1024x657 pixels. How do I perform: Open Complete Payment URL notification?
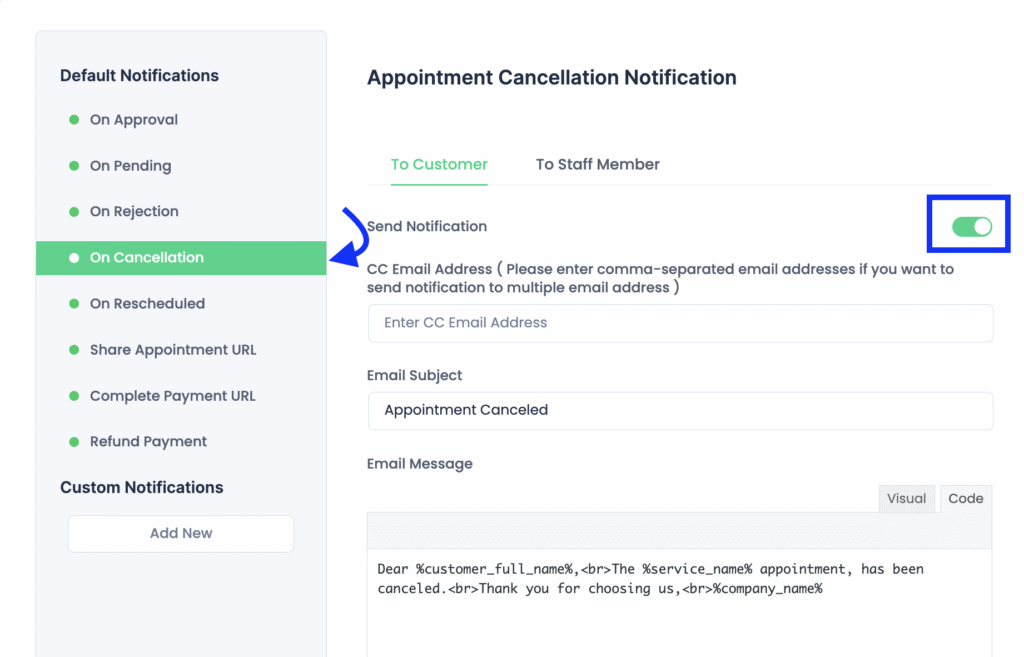tap(173, 396)
